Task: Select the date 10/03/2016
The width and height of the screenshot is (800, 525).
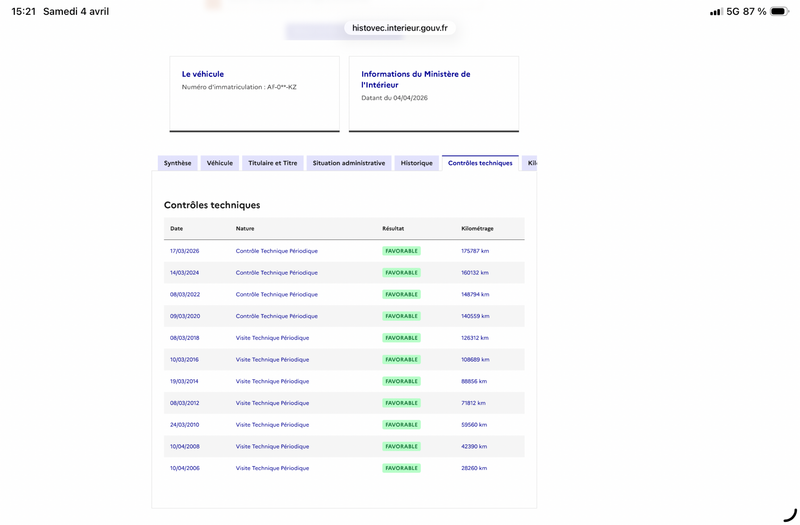Action: coord(184,360)
